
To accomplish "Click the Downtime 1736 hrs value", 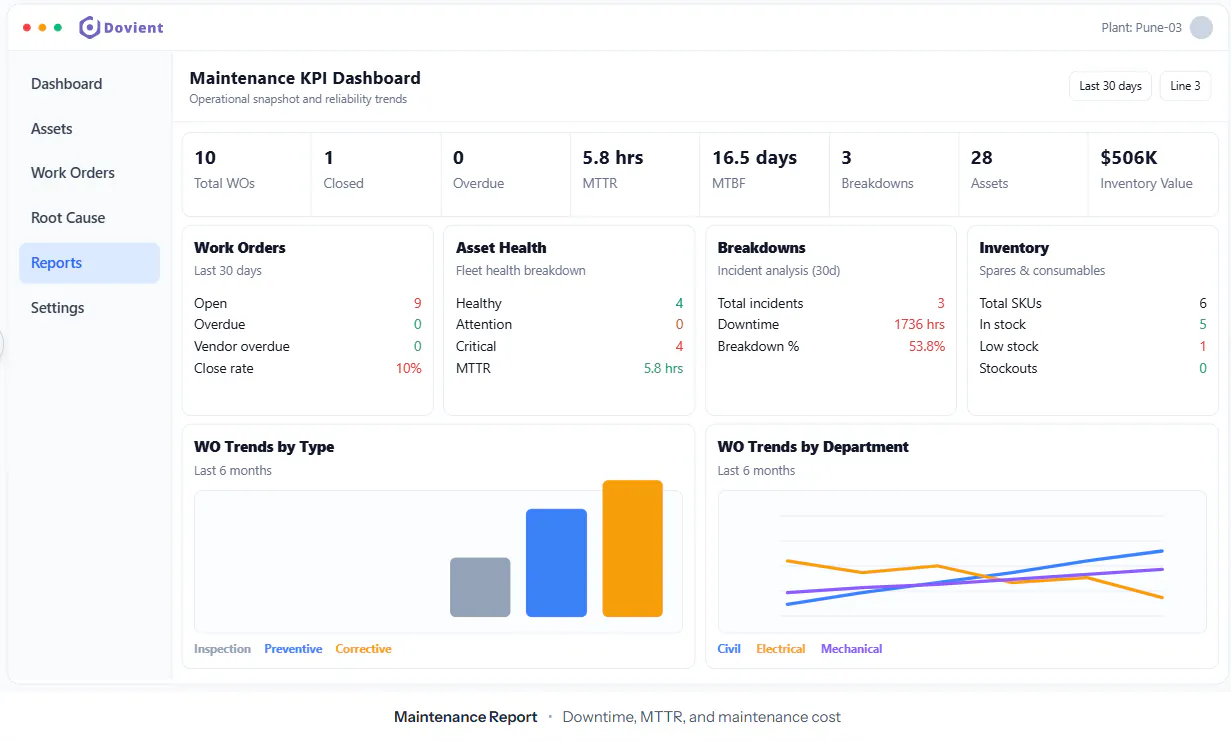I will (x=919, y=324).
